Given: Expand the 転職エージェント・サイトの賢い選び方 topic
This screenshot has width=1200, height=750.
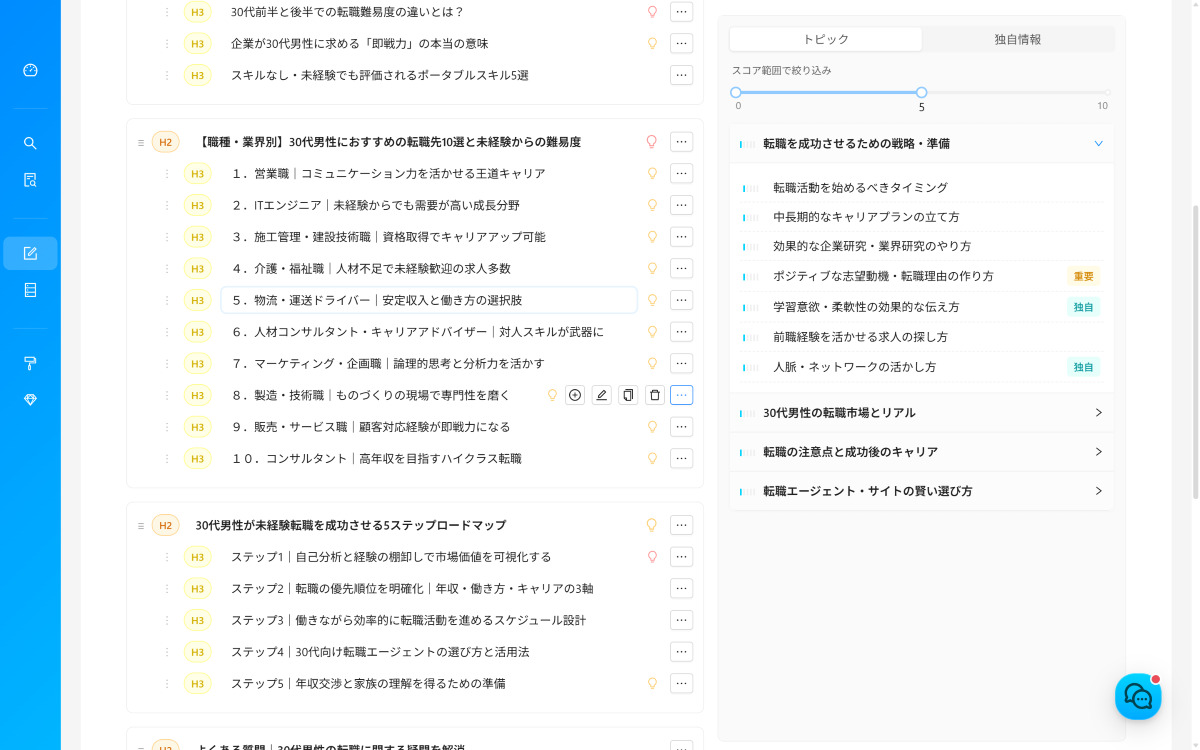Looking at the screenshot, I should pyautogui.click(x=1099, y=491).
